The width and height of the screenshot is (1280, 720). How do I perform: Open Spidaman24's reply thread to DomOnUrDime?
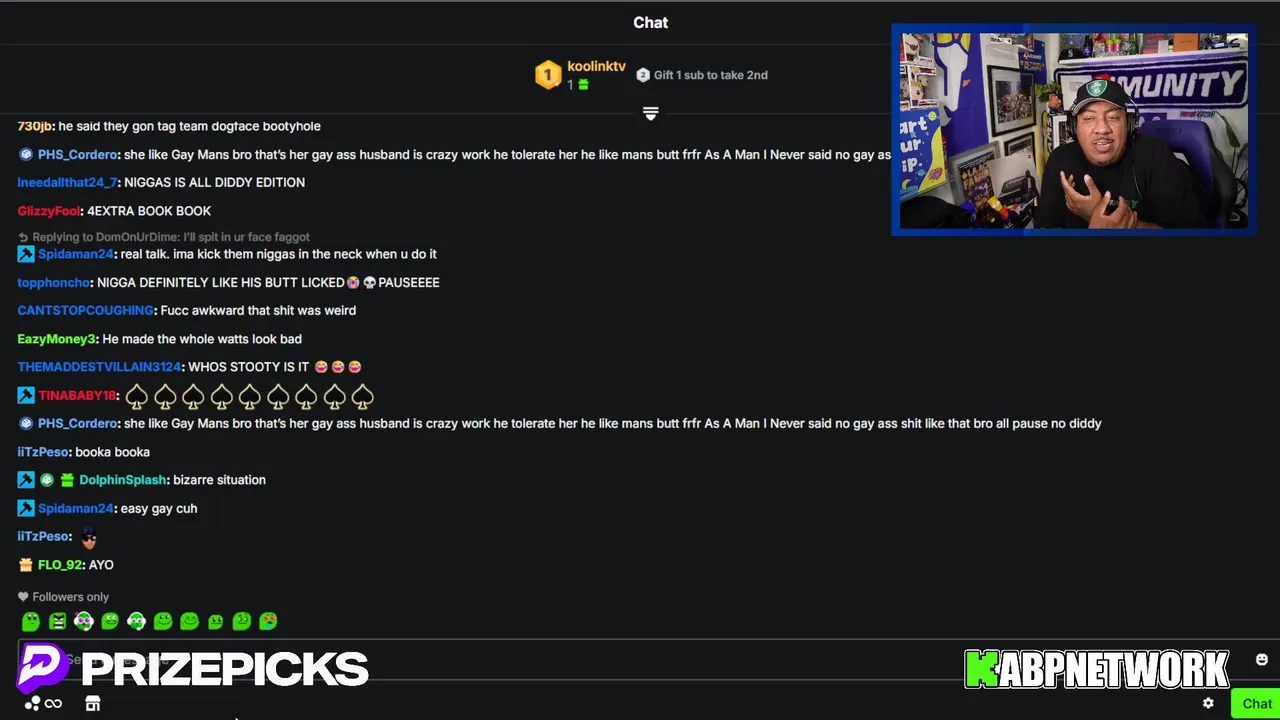(x=164, y=237)
